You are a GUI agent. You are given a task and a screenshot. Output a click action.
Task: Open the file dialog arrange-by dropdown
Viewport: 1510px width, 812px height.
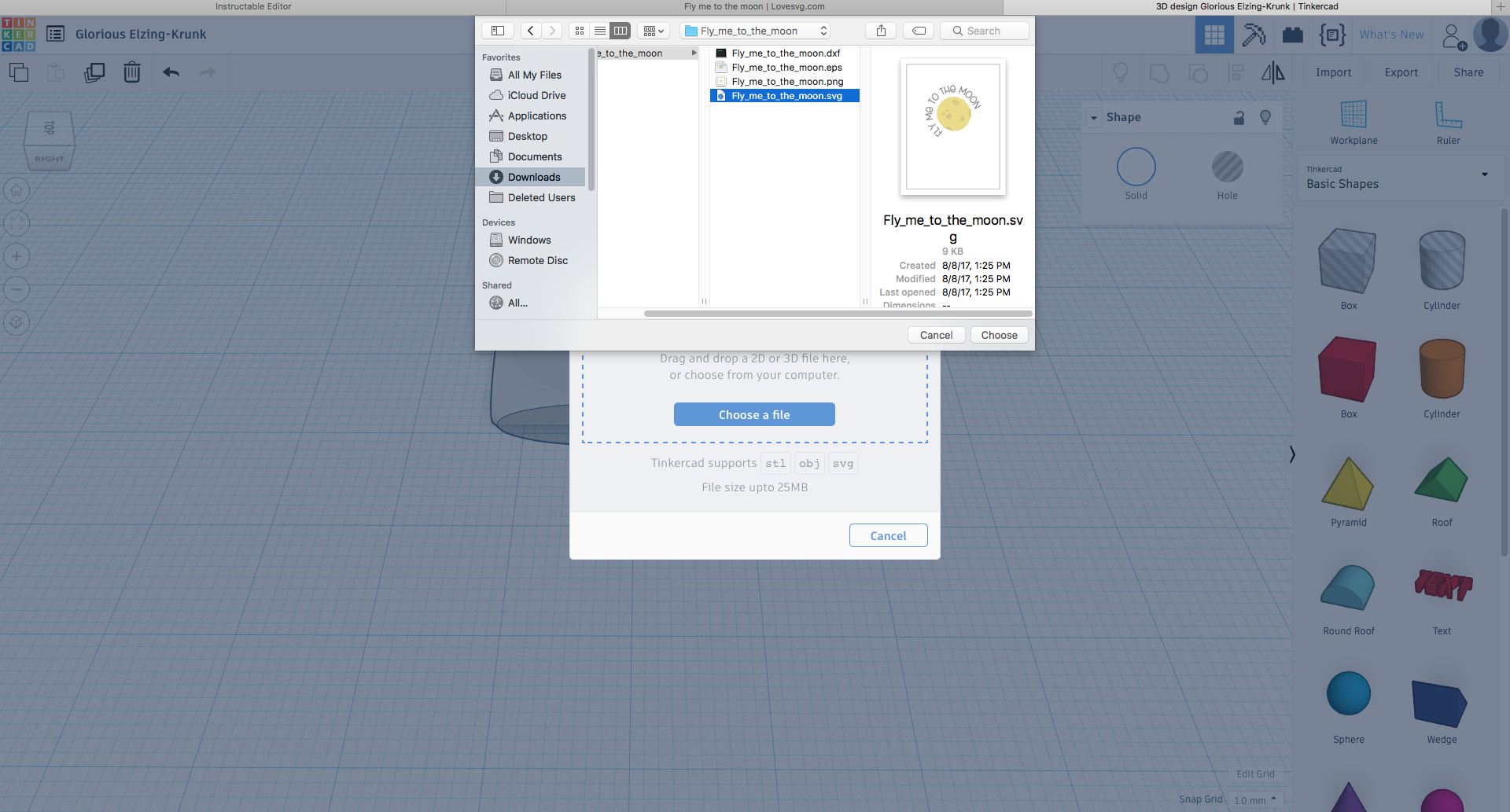coord(654,31)
